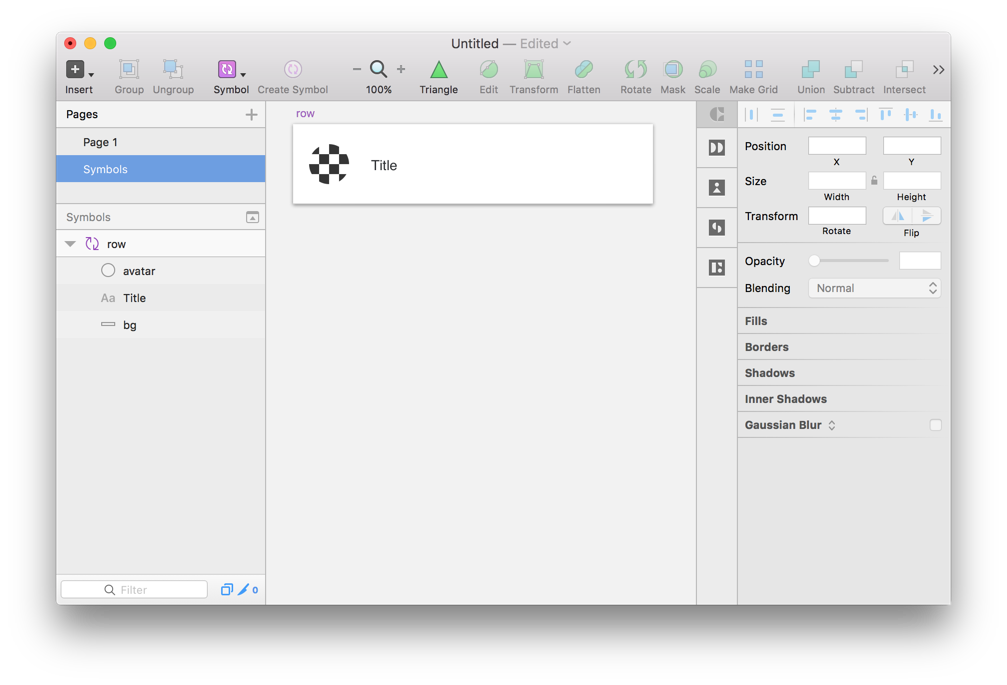This screenshot has width=1007, height=685.
Task: Select the Triangle shape tool
Action: tap(439, 69)
